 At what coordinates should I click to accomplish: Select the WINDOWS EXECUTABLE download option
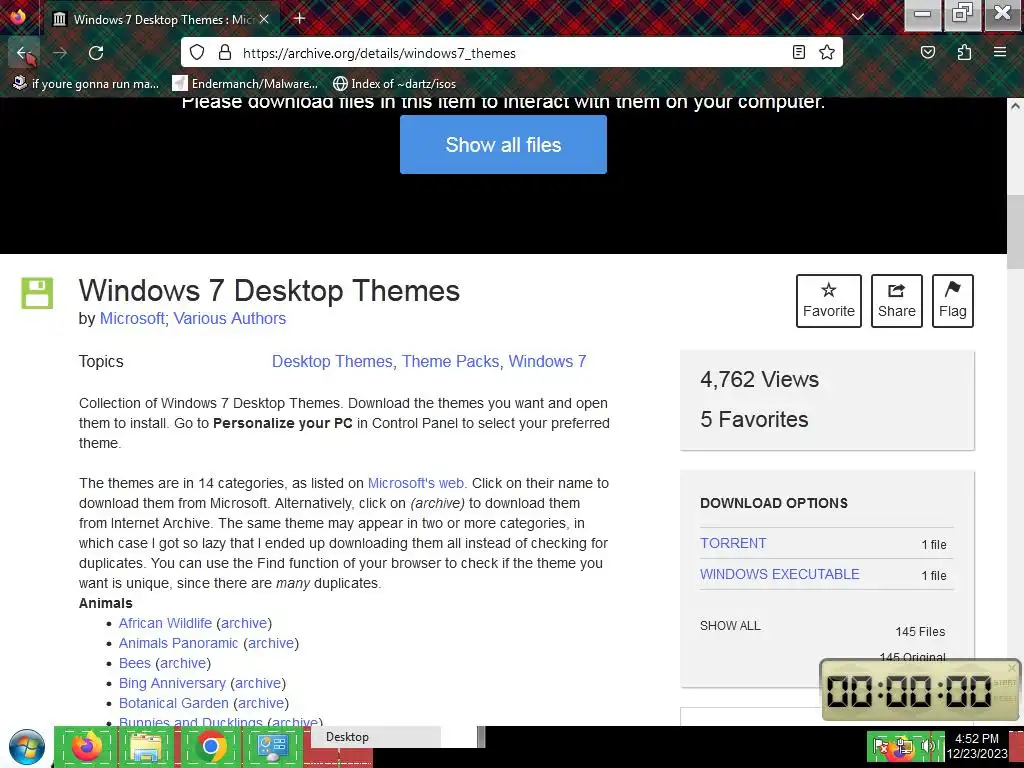click(780, 574)
